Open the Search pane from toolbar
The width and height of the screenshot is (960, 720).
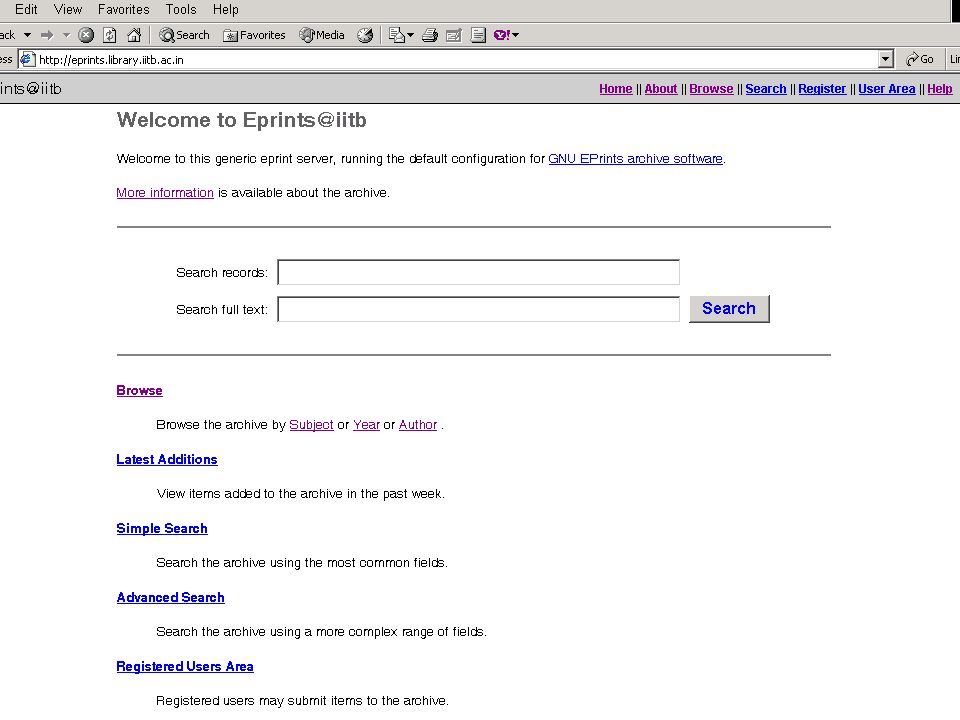click(x=184, y=36)
